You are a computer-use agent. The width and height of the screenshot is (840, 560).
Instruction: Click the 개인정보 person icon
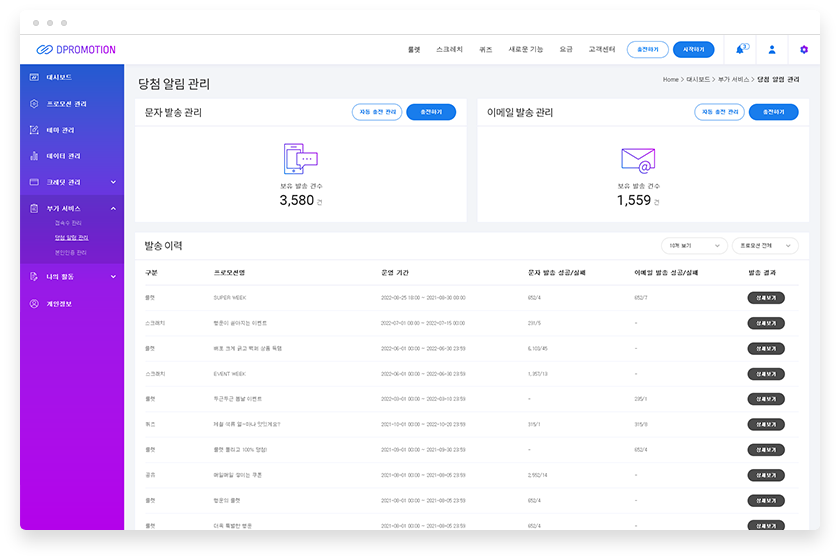34,304
